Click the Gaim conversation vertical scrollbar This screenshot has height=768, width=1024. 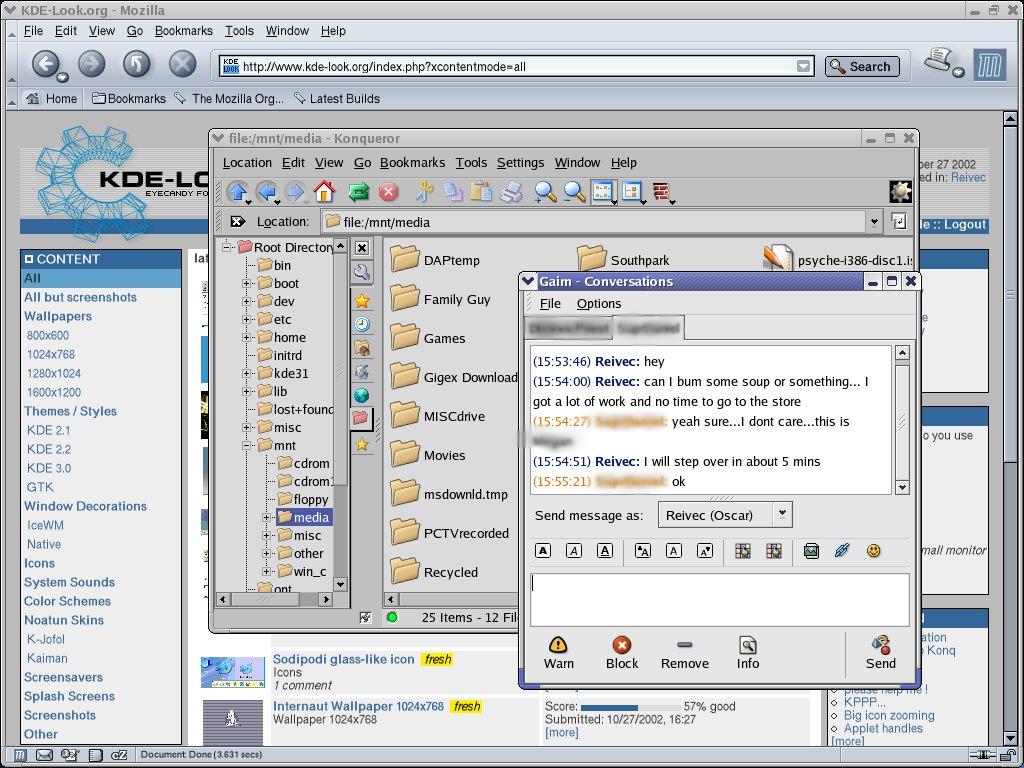tap(902, 419)
